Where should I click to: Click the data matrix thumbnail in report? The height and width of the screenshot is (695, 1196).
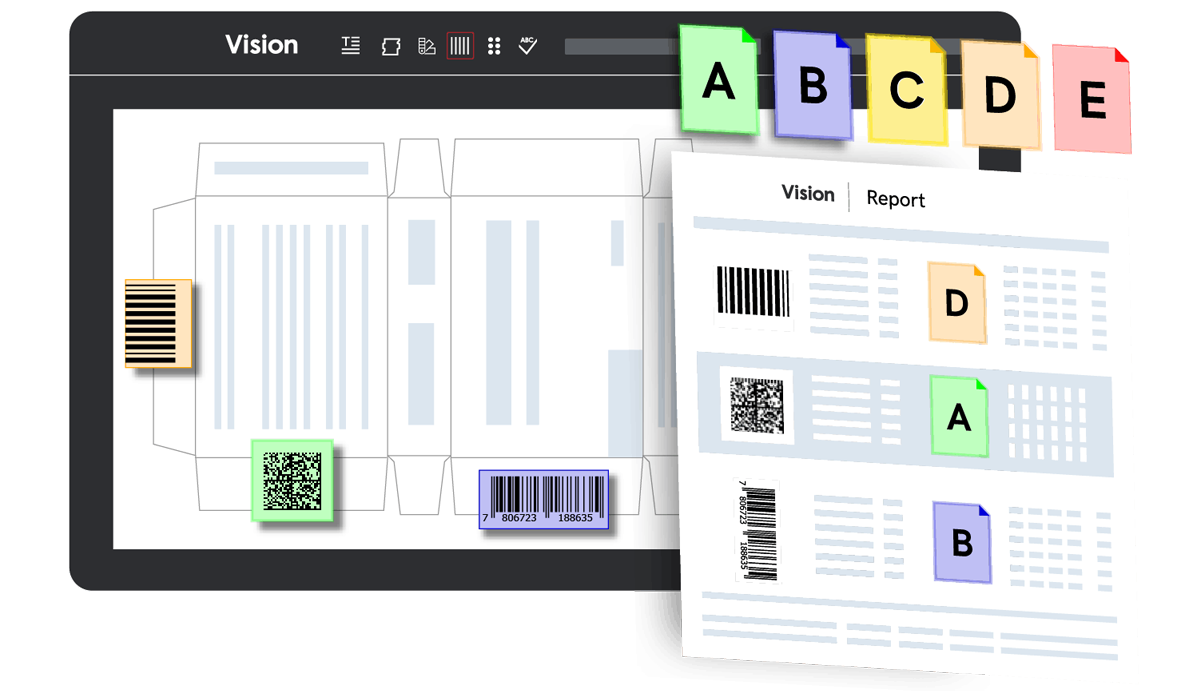point(757,406)
